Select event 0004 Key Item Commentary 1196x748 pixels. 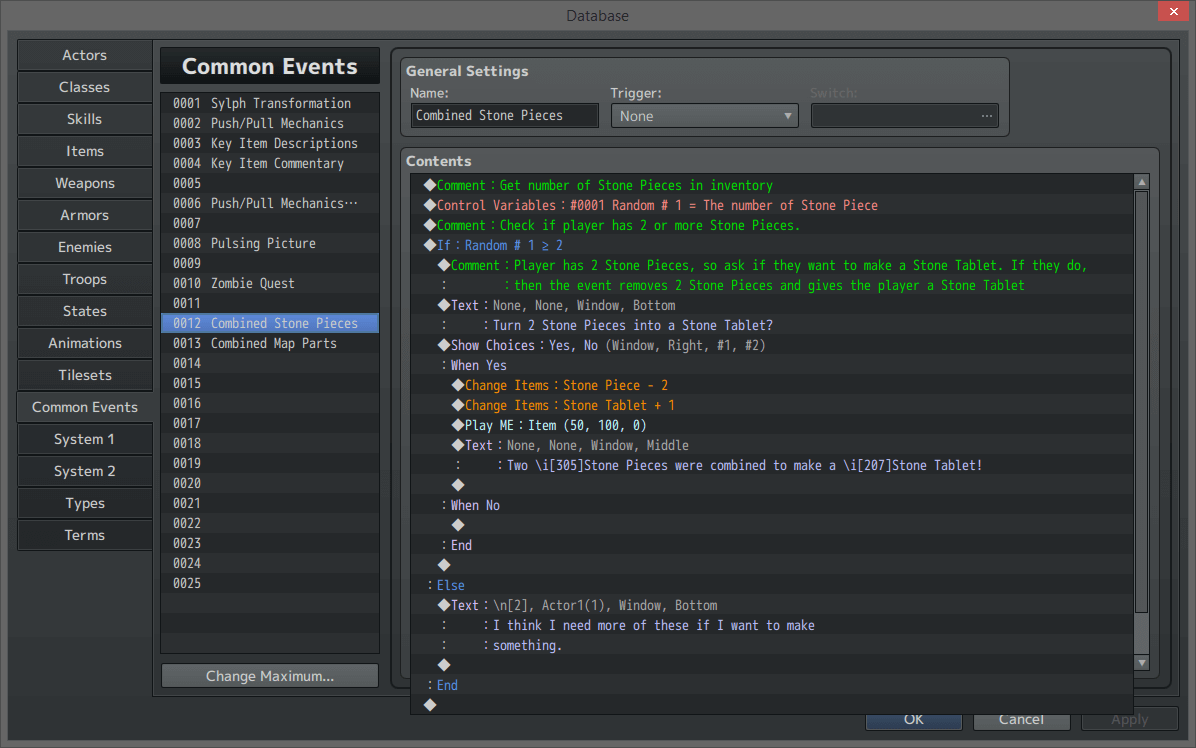(270, 163)
